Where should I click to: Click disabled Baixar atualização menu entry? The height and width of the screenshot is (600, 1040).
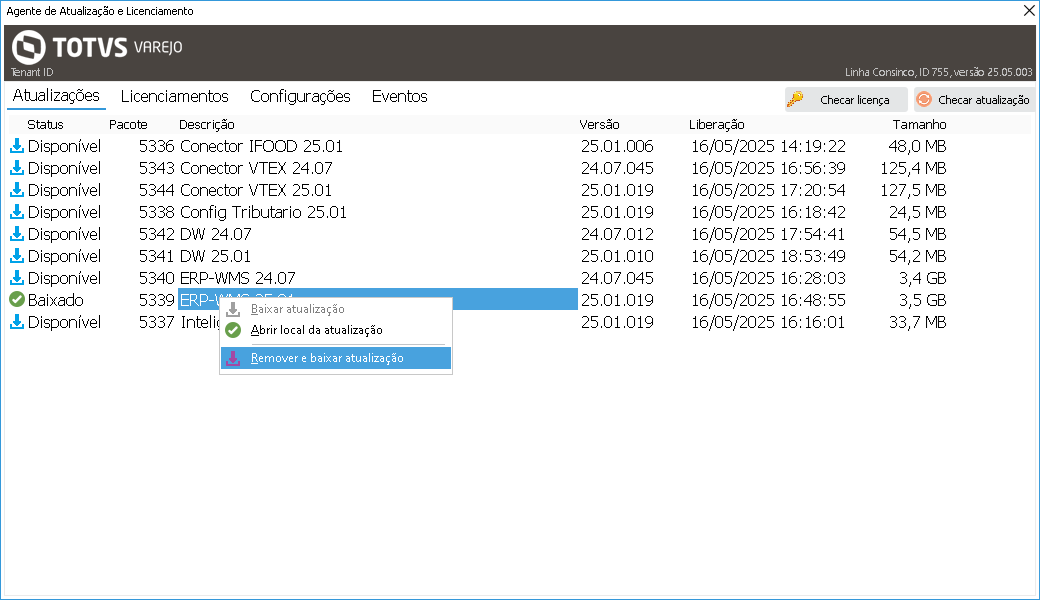pos(336,309)
